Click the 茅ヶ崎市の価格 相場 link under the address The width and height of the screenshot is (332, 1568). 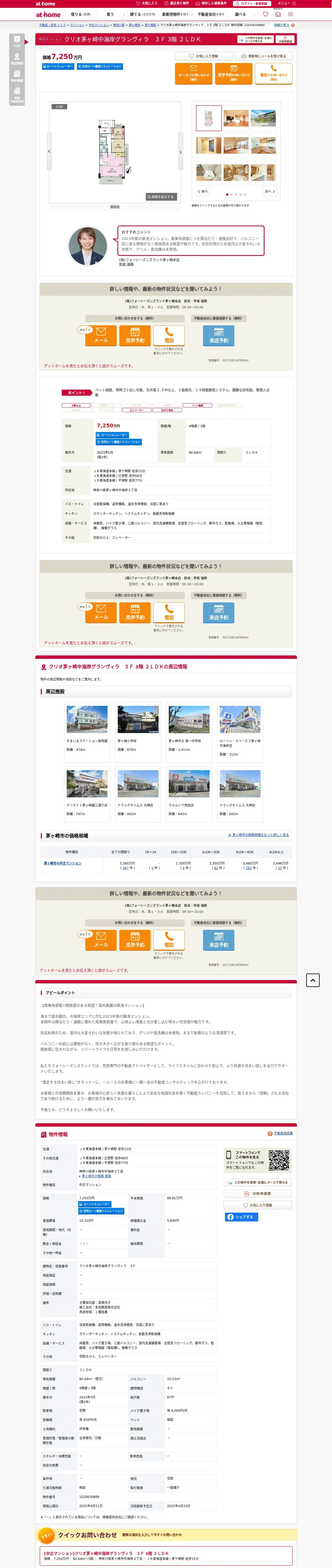(96, 1176)
